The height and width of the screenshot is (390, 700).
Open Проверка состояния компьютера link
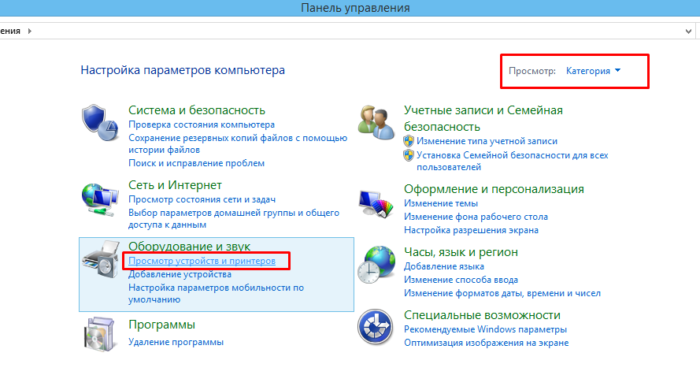click(201, 124)
